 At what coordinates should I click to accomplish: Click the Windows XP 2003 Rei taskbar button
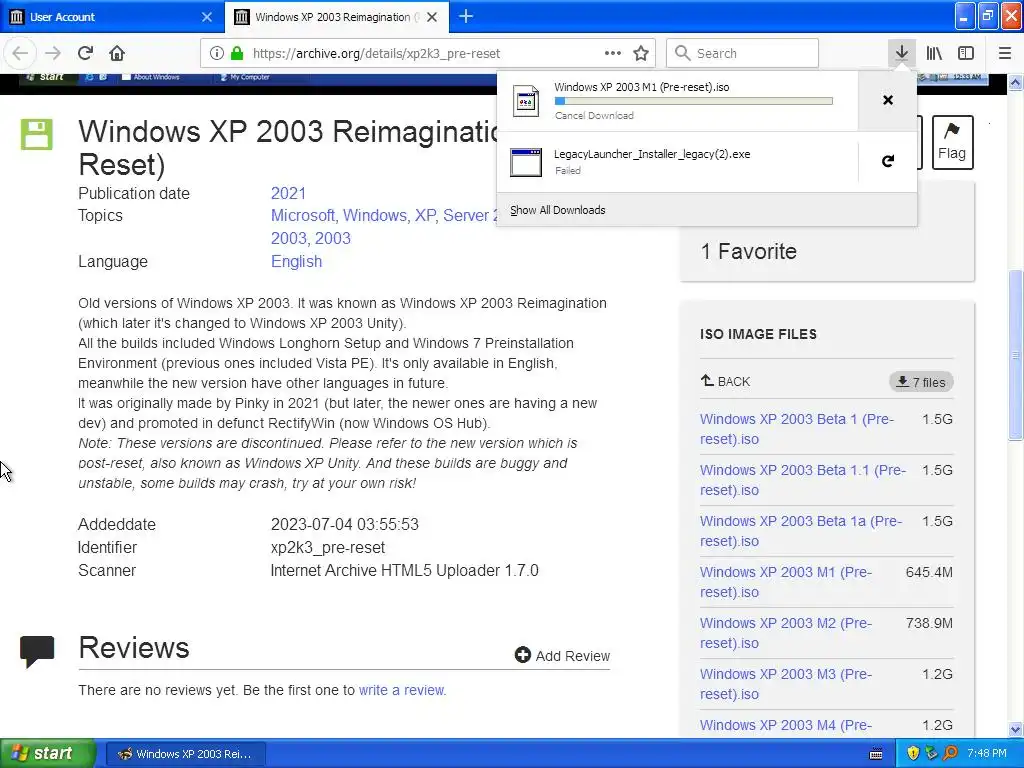point(185,754)
